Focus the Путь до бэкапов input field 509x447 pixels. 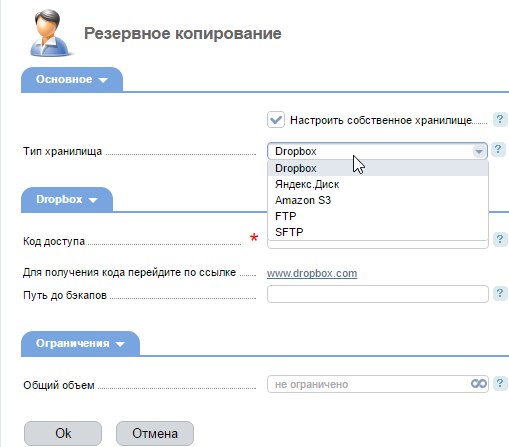(378, 294)
